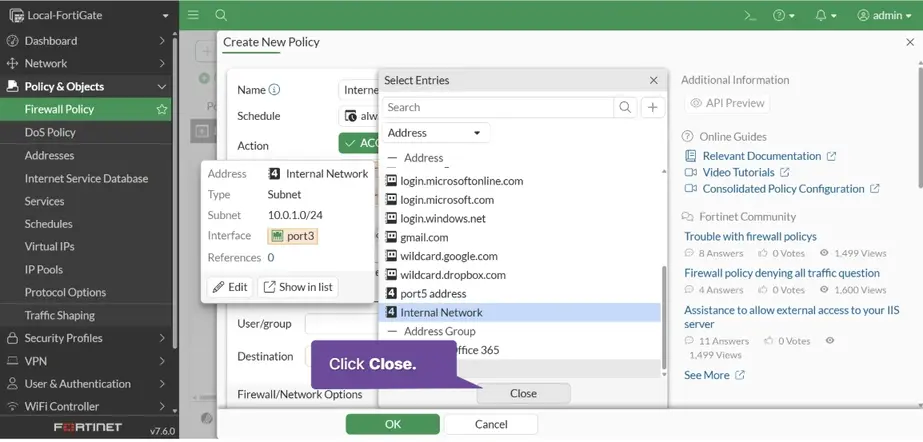Click the hamburger menu icon in top bar

193,15
